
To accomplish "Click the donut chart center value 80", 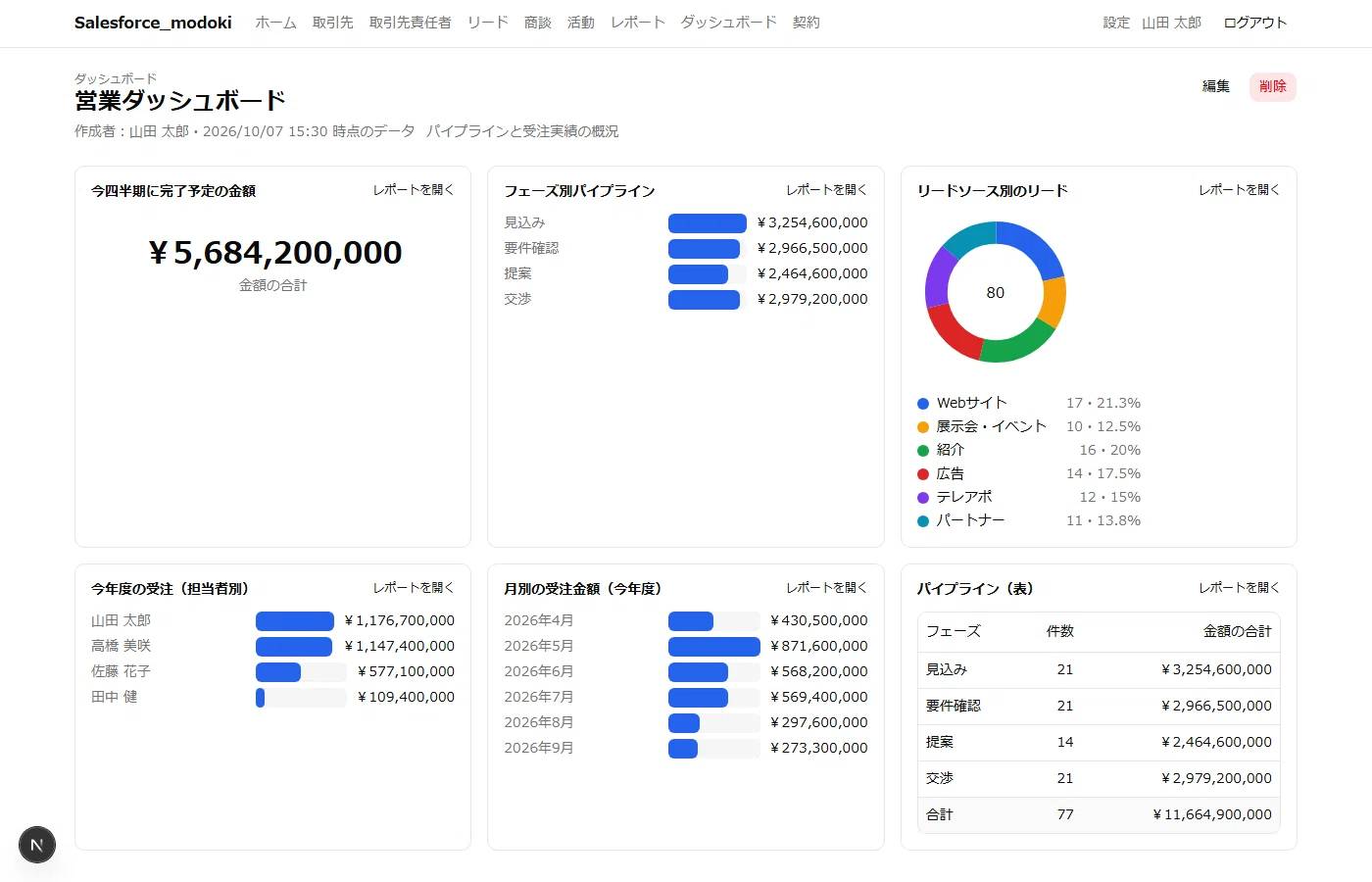I will click(x=996, y=293).
